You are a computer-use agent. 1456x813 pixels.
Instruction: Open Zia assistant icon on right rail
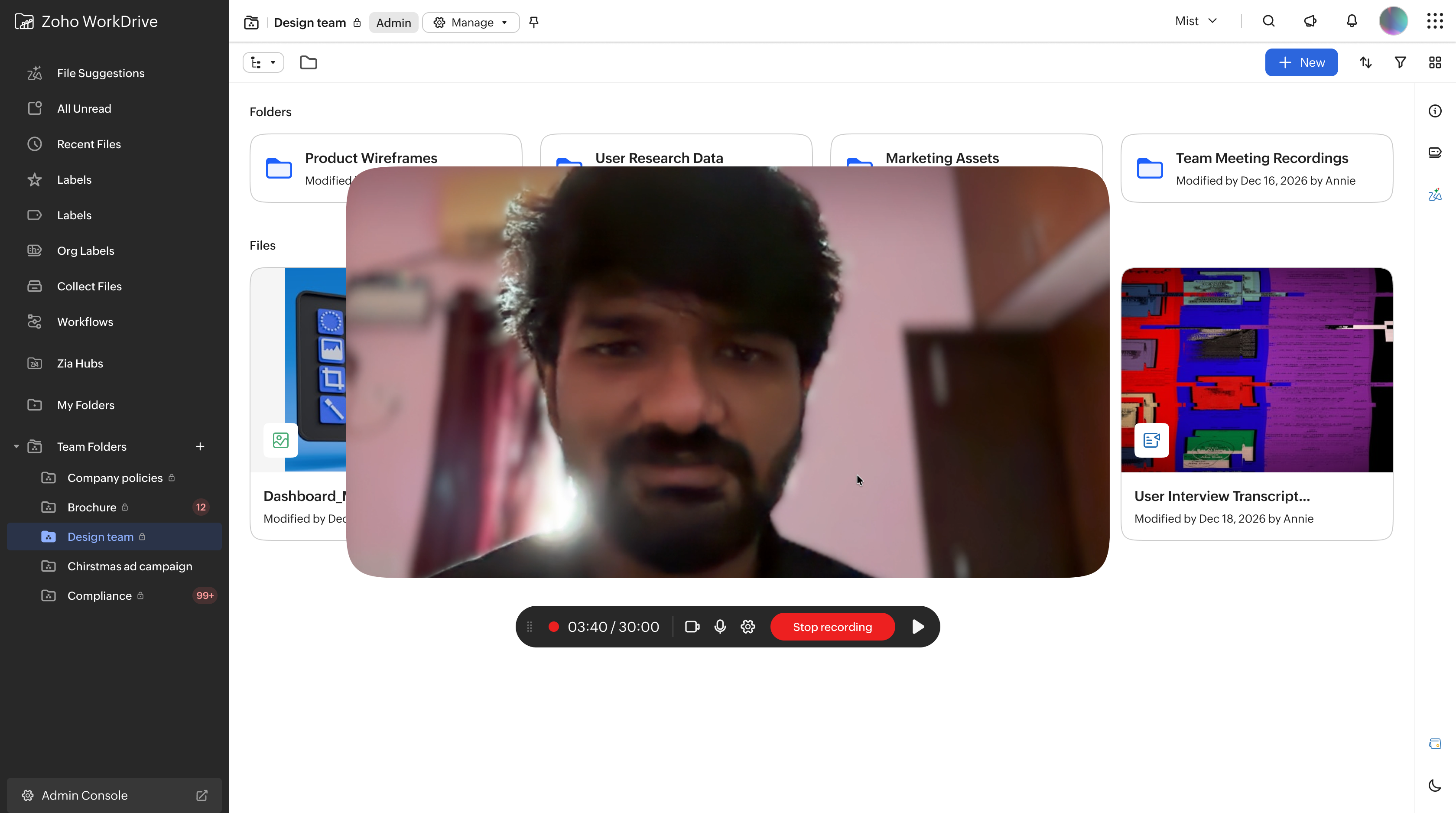point(1435,195)
